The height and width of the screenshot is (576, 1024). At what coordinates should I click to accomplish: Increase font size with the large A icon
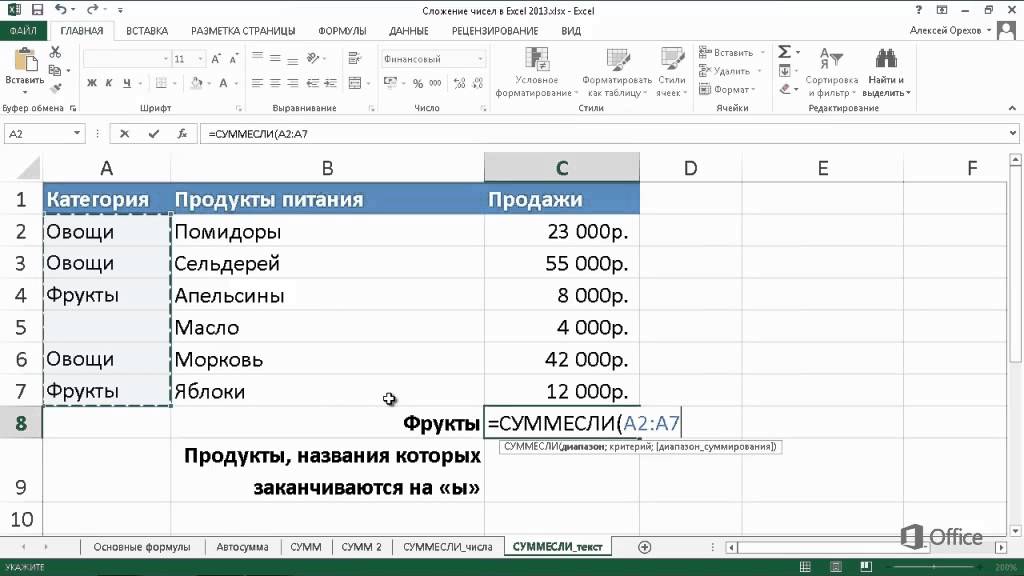point(216,59)
